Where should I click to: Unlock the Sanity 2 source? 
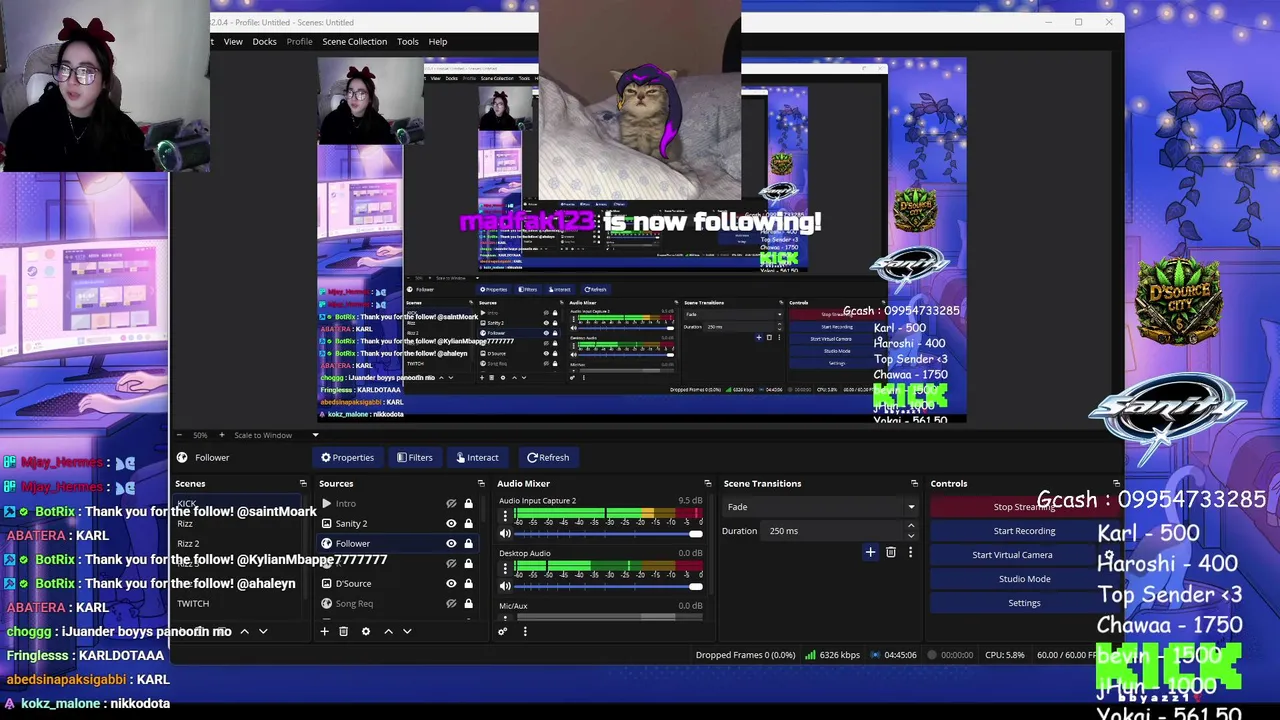(468, 524)
